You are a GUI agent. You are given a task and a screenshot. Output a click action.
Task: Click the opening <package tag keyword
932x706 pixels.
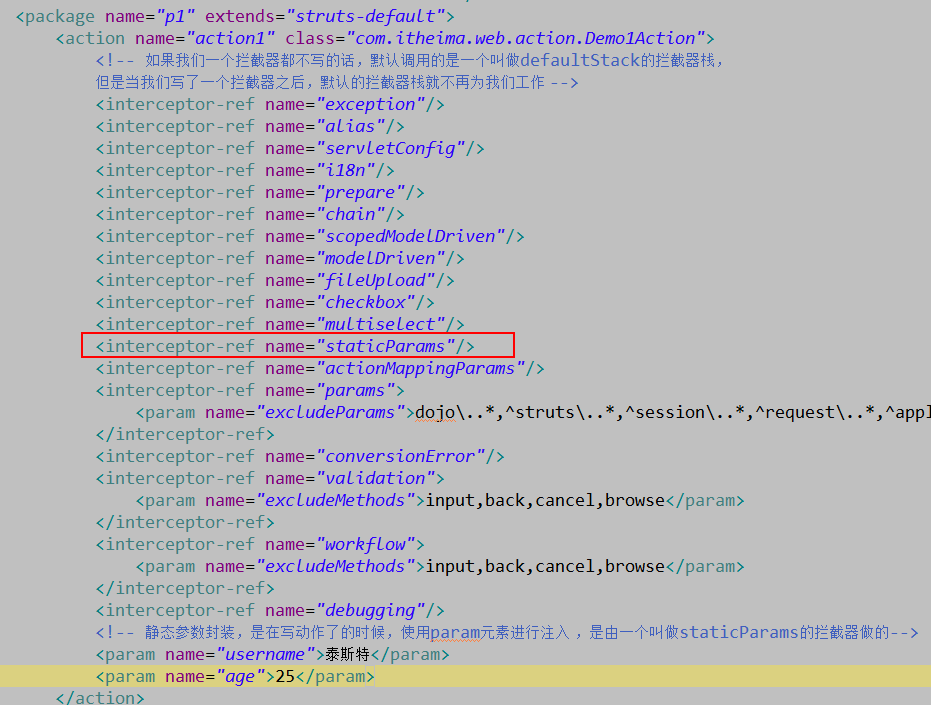[55, 17]
